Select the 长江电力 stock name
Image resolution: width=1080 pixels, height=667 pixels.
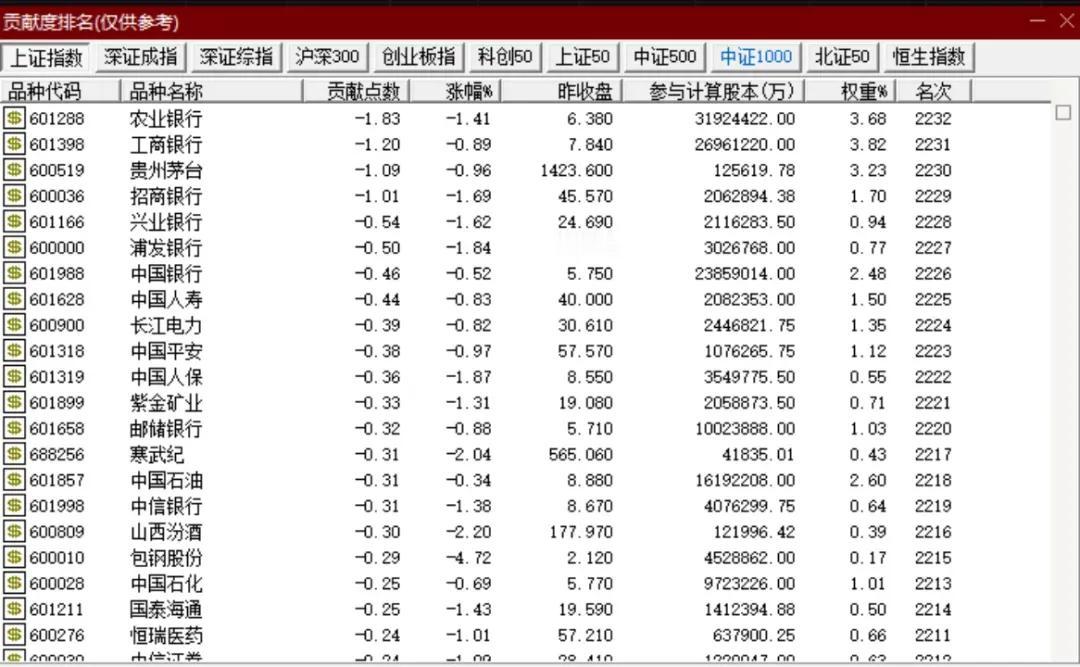(166, 325)
